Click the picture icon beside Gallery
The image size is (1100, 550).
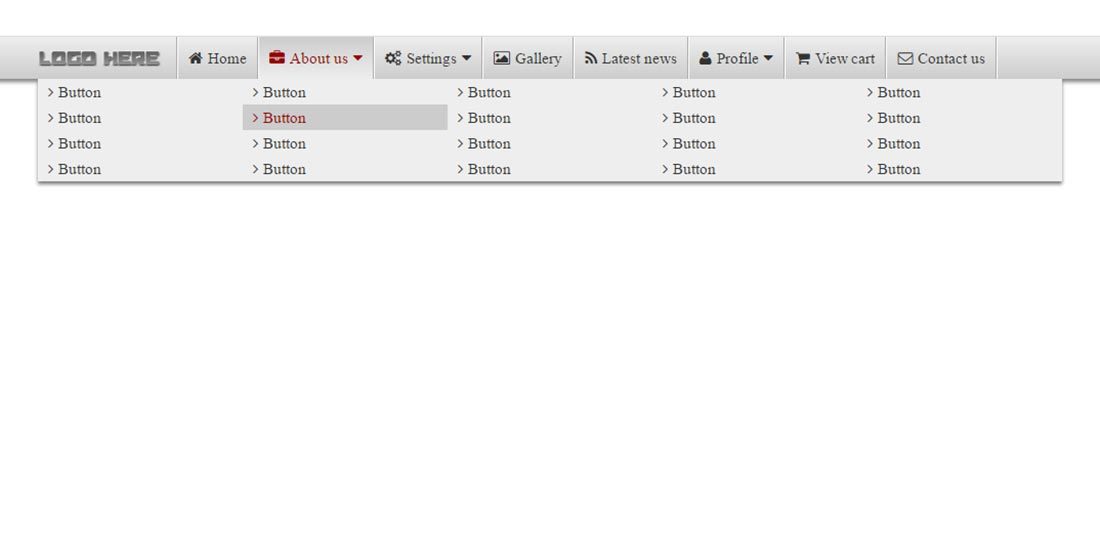pos(502,58)
